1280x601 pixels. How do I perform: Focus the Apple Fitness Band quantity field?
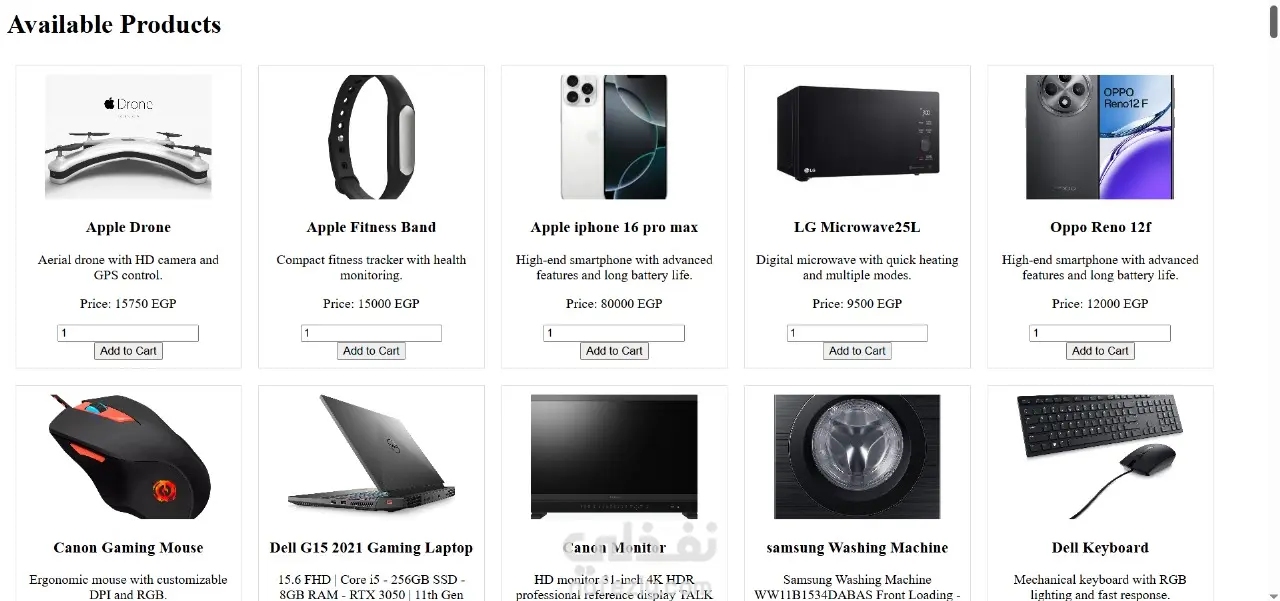click(371, 333)
